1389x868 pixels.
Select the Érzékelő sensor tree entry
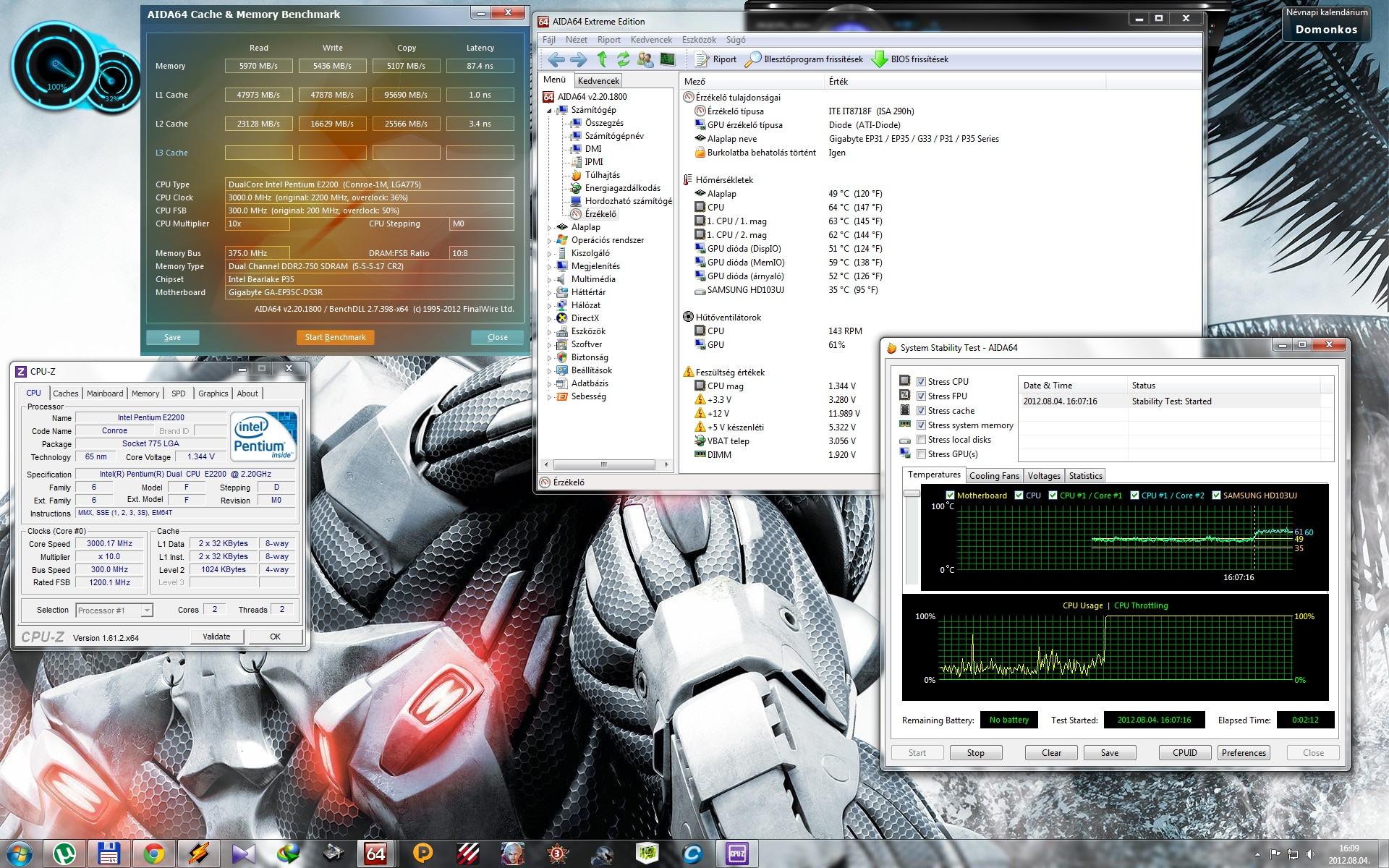click(594, 214)
